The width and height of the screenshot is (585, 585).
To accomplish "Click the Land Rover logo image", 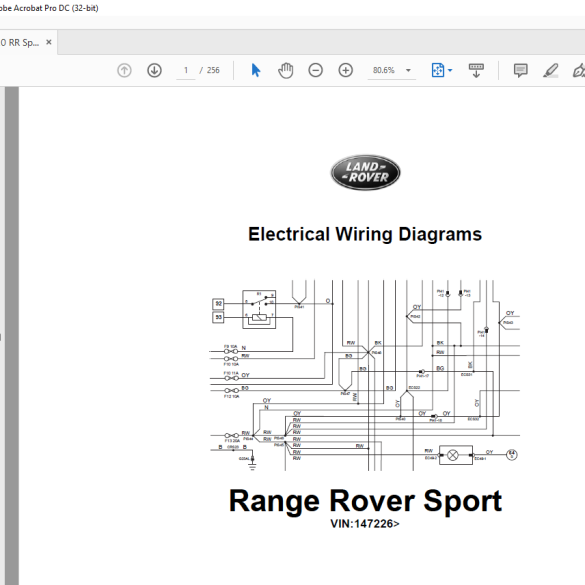I will point(366,172).
